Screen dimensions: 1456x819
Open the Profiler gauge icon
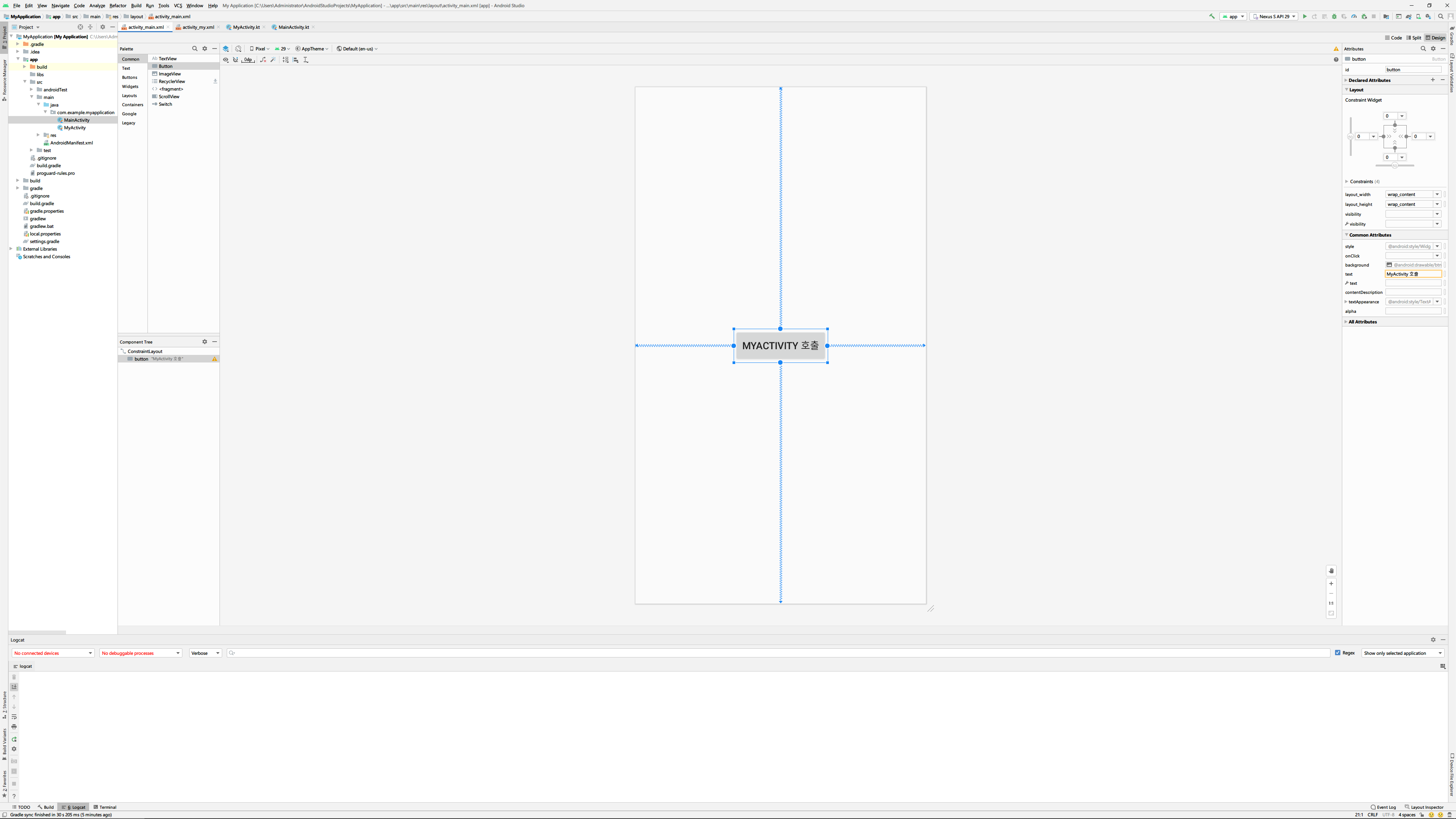[x=1354, y=16]
